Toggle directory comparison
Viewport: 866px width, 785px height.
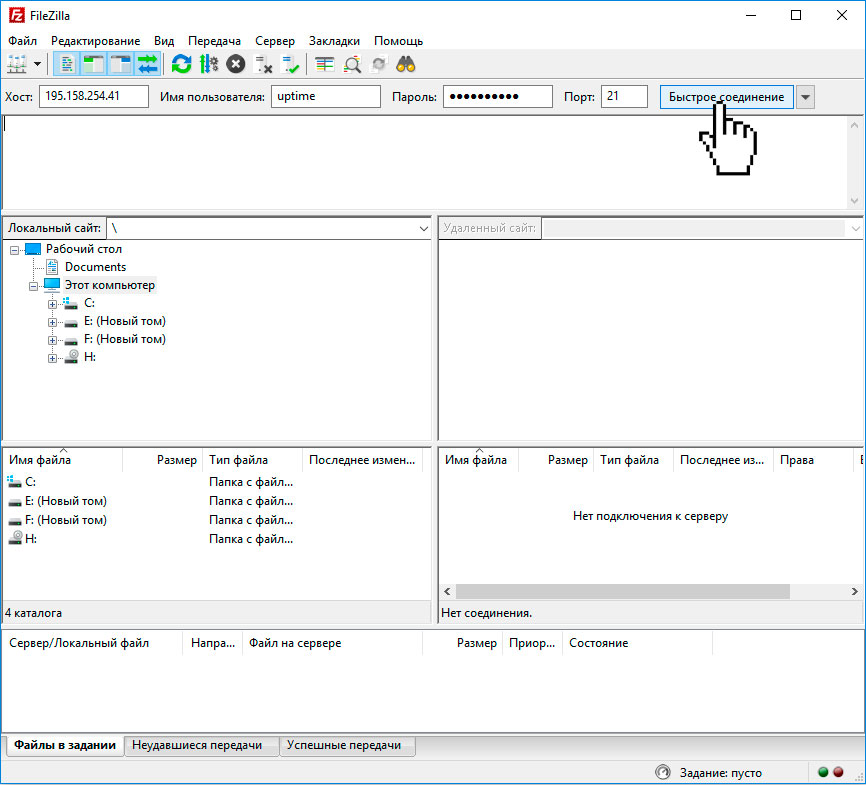click(x=352, y=65)
